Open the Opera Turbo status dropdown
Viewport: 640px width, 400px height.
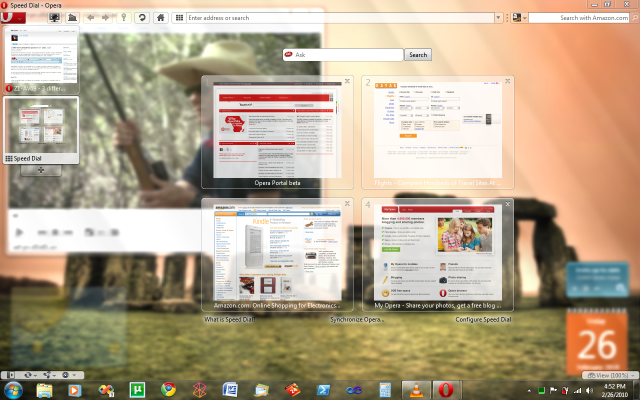click(68, 375)
